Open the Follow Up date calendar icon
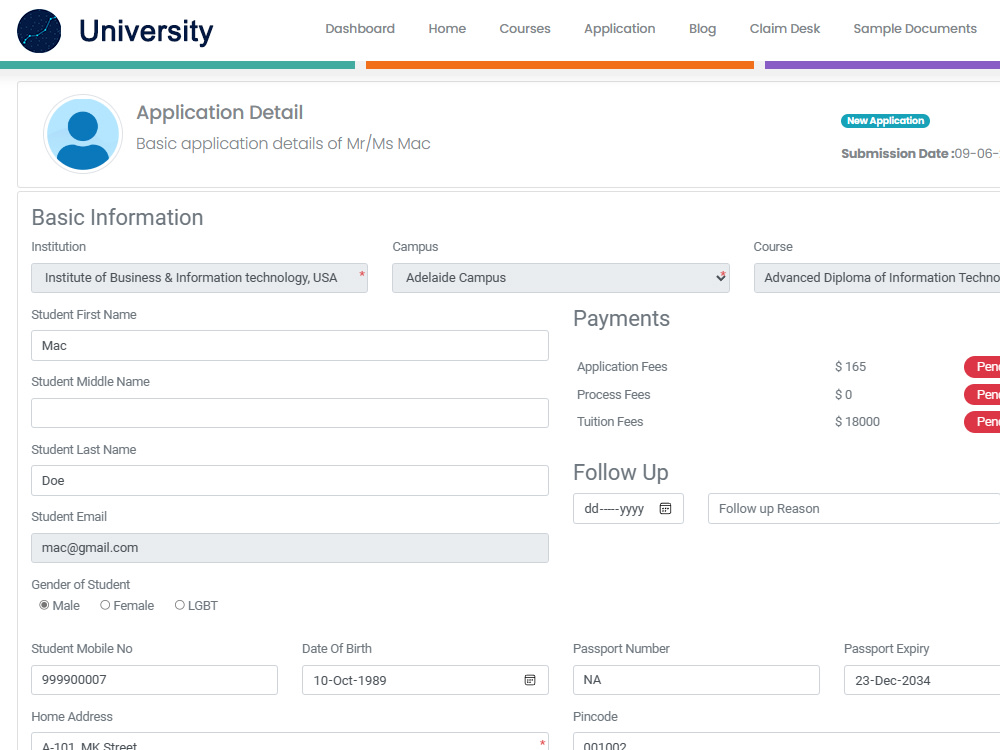 666,508
